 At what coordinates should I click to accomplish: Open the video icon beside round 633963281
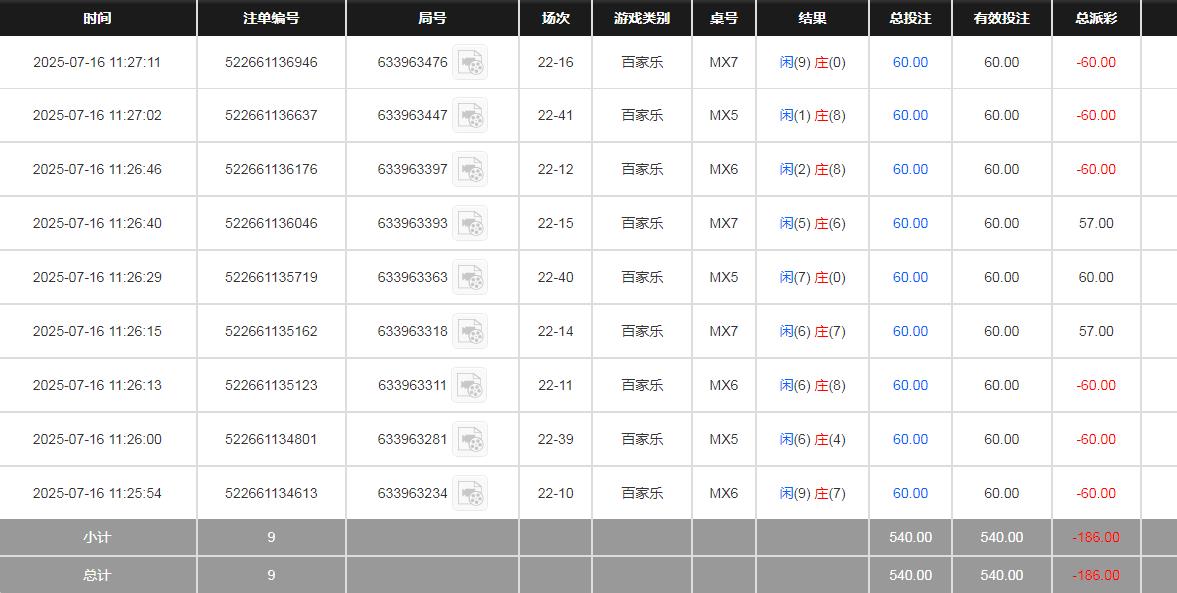pyautogui.click(x=471, y=439)
